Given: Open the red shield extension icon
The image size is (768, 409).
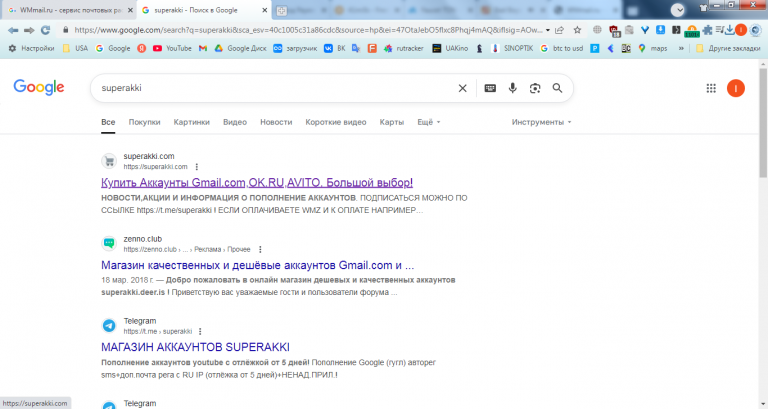Looking at the screenshot, I should click(614, 31).
